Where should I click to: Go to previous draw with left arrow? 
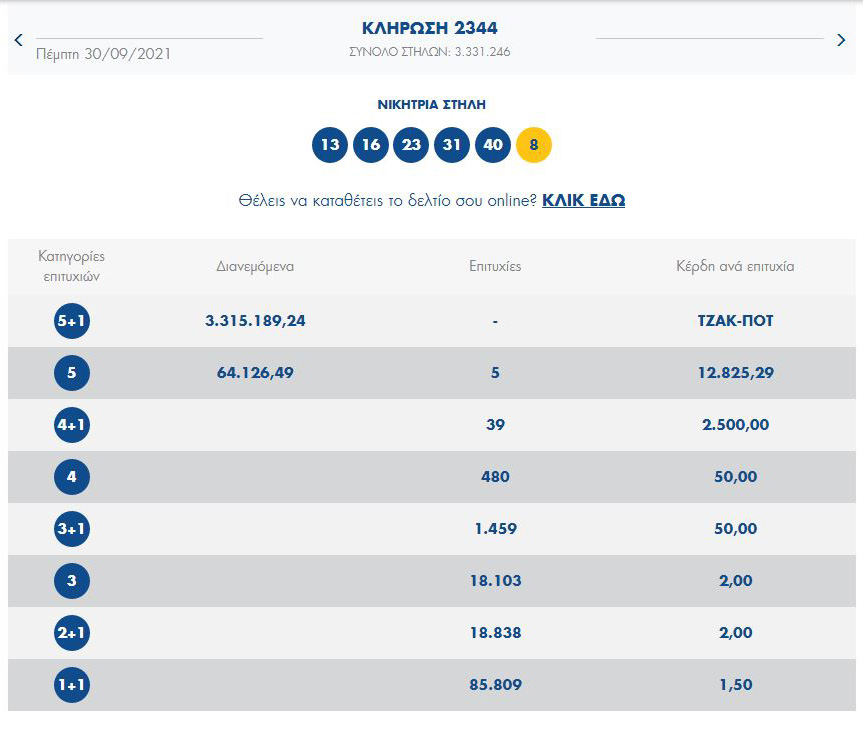pyautogui.click(x=18, y=40)
